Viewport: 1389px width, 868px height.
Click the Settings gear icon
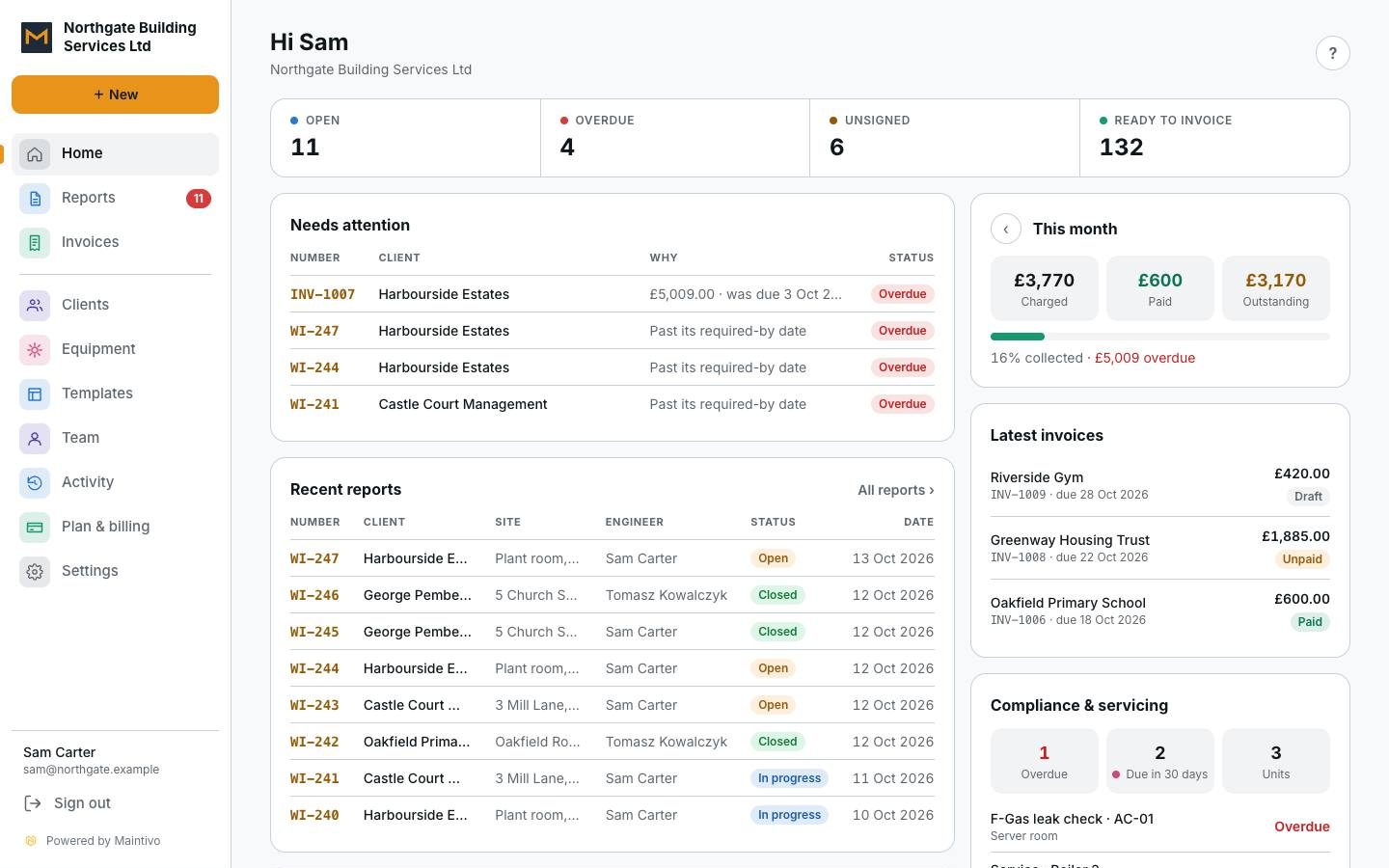pos(35,572)
